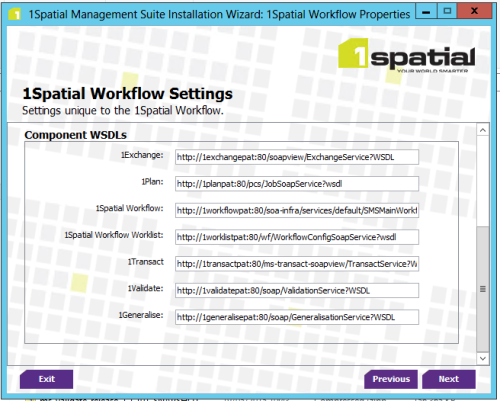
Task: Click the '1Validate:' label
Action: [x=146, y=288]
